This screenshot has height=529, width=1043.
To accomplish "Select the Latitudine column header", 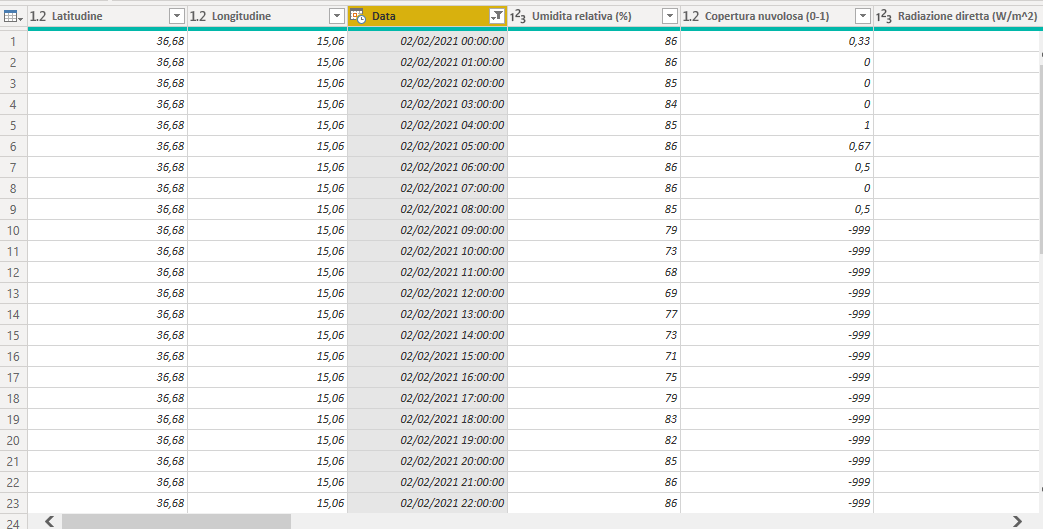I will tap(108, 16).
